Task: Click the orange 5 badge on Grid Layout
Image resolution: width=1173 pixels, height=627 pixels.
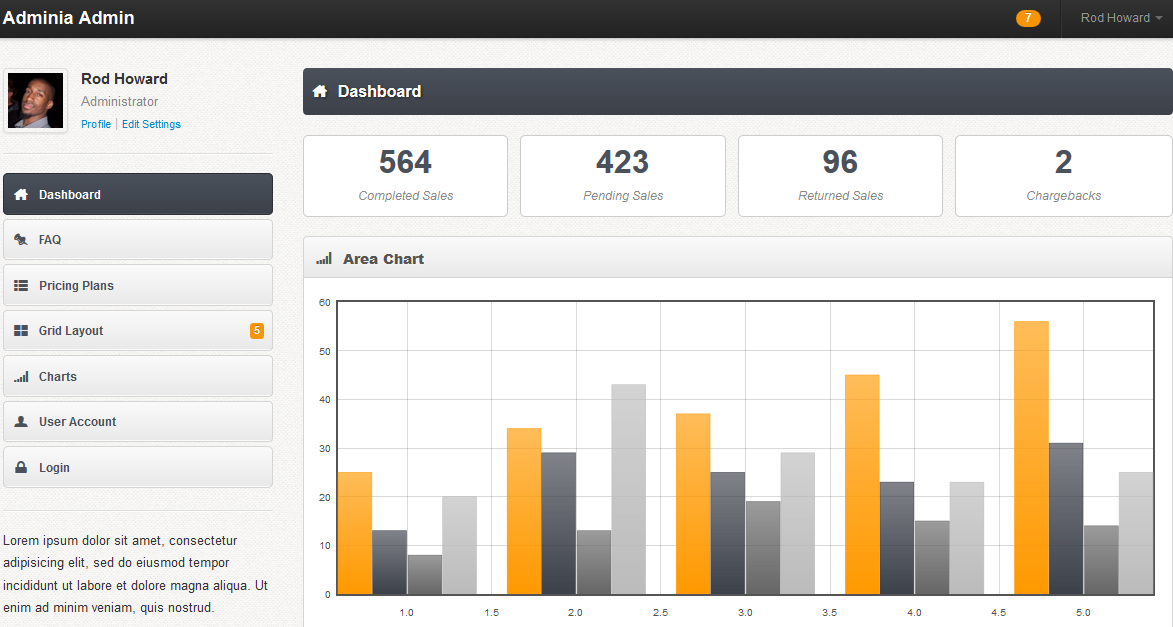Action: point(257,331)
